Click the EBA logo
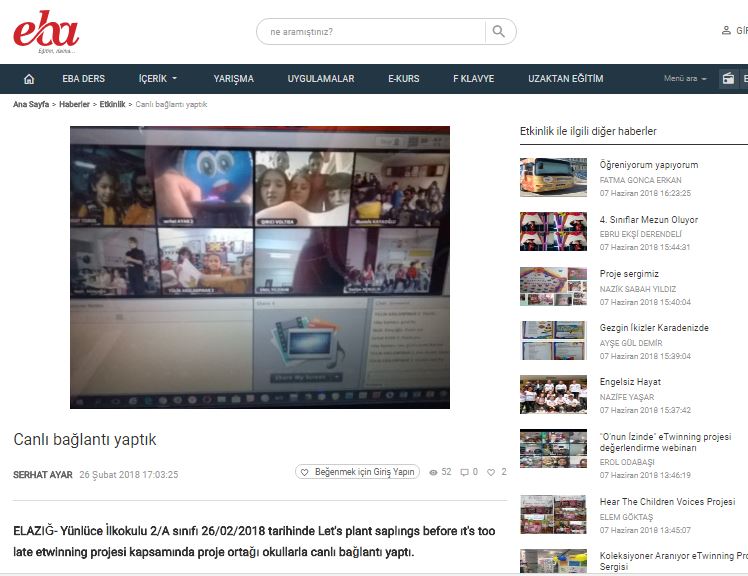748x576 pixels. pos(45,32)
